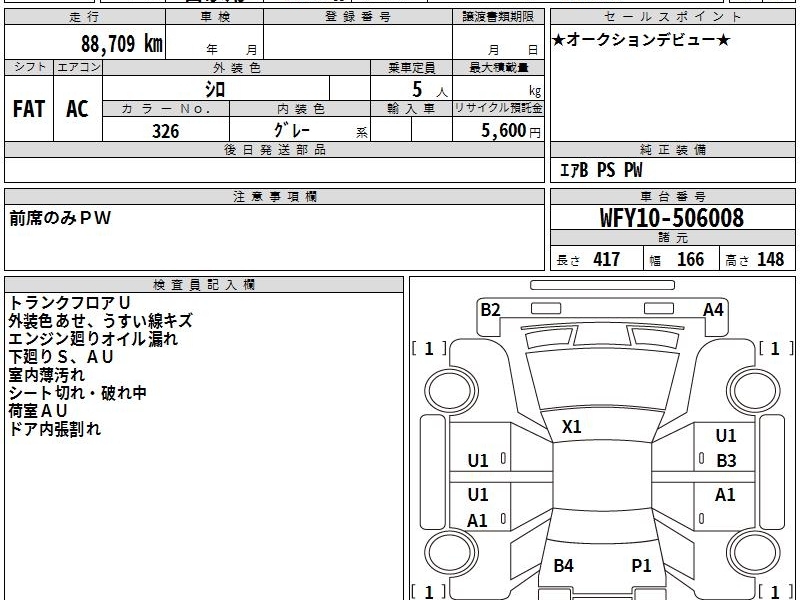Click the 高さ height label

click(x=738, y=261)
